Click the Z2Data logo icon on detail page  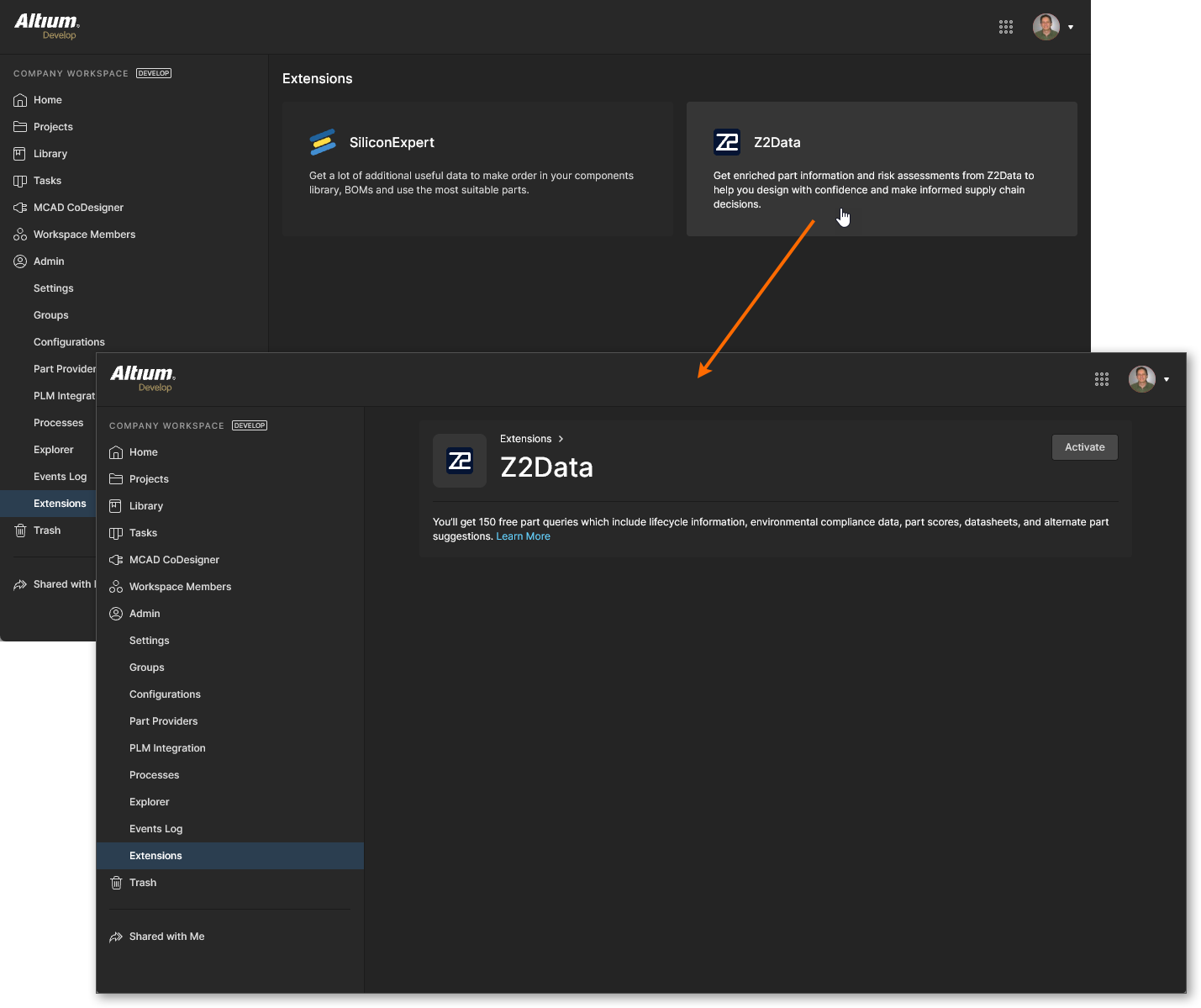(x=460, y=461)
